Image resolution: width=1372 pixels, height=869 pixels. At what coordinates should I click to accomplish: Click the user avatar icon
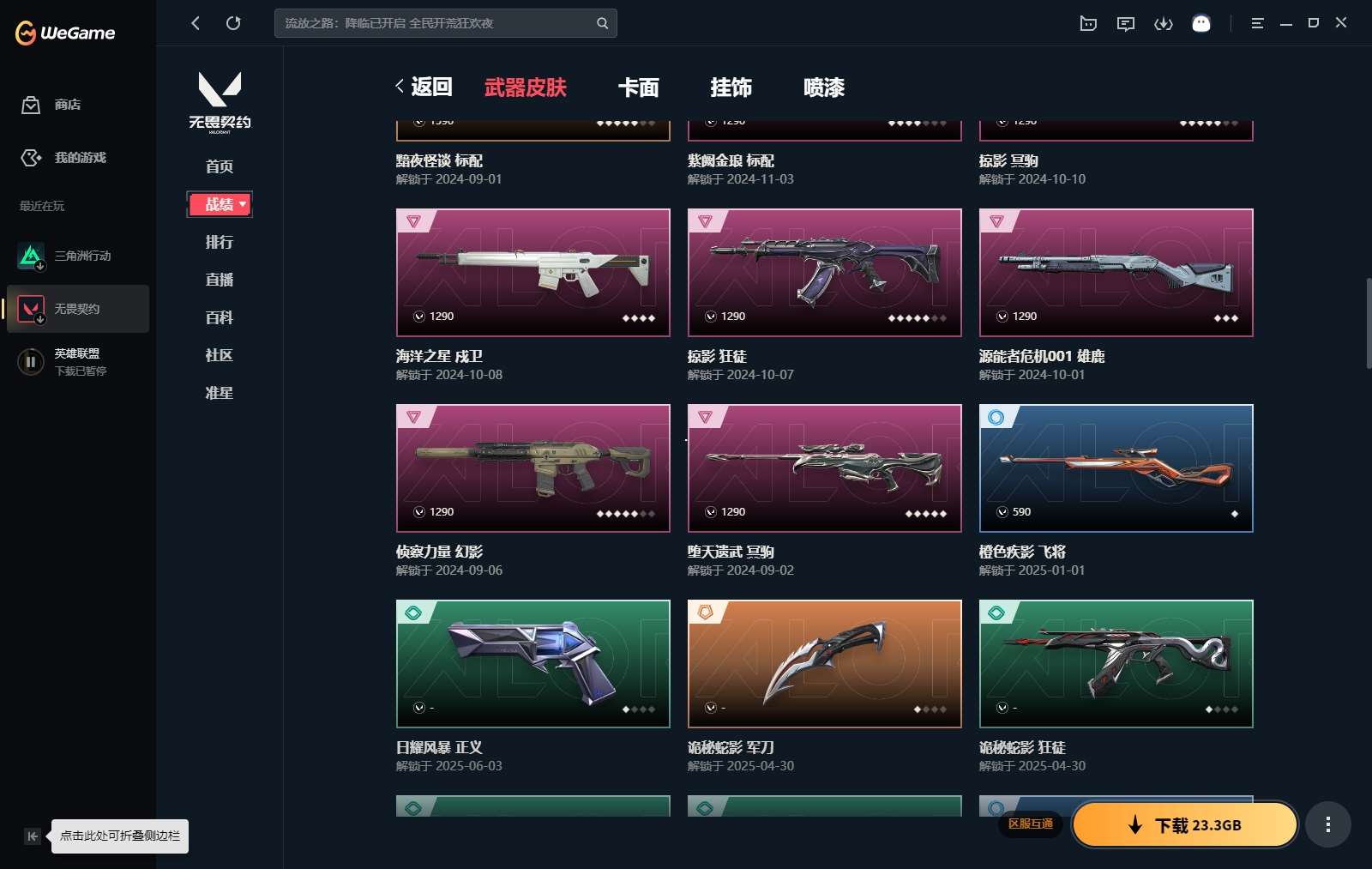pos(1201,23)
